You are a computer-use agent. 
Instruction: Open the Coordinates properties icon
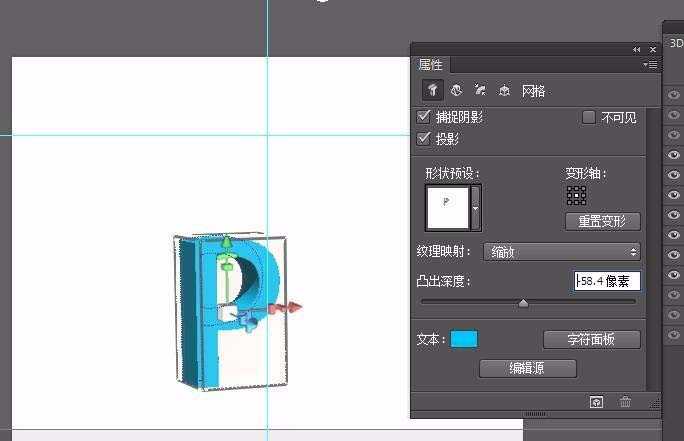coord(504,90)
